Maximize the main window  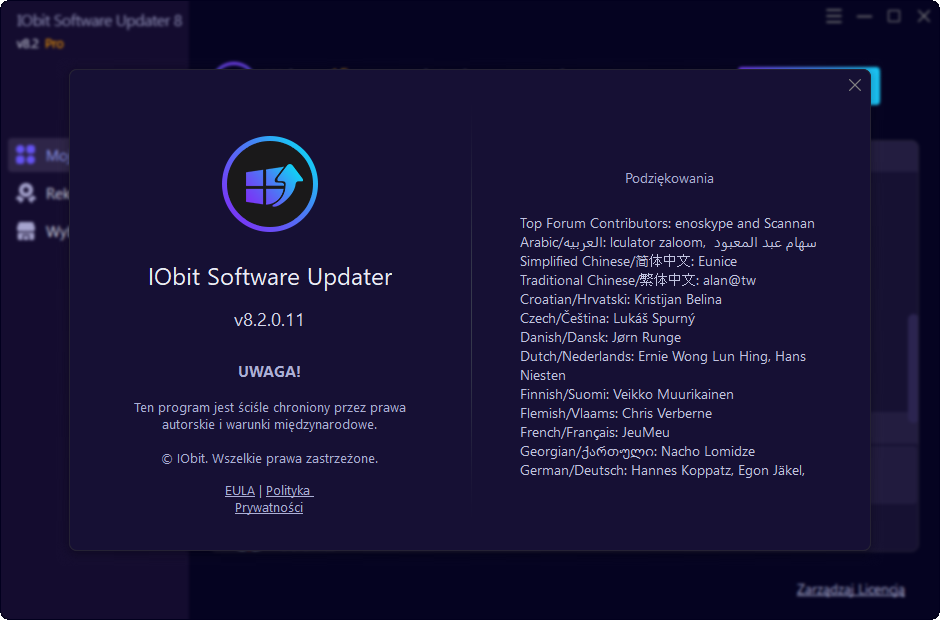point(894,16)
